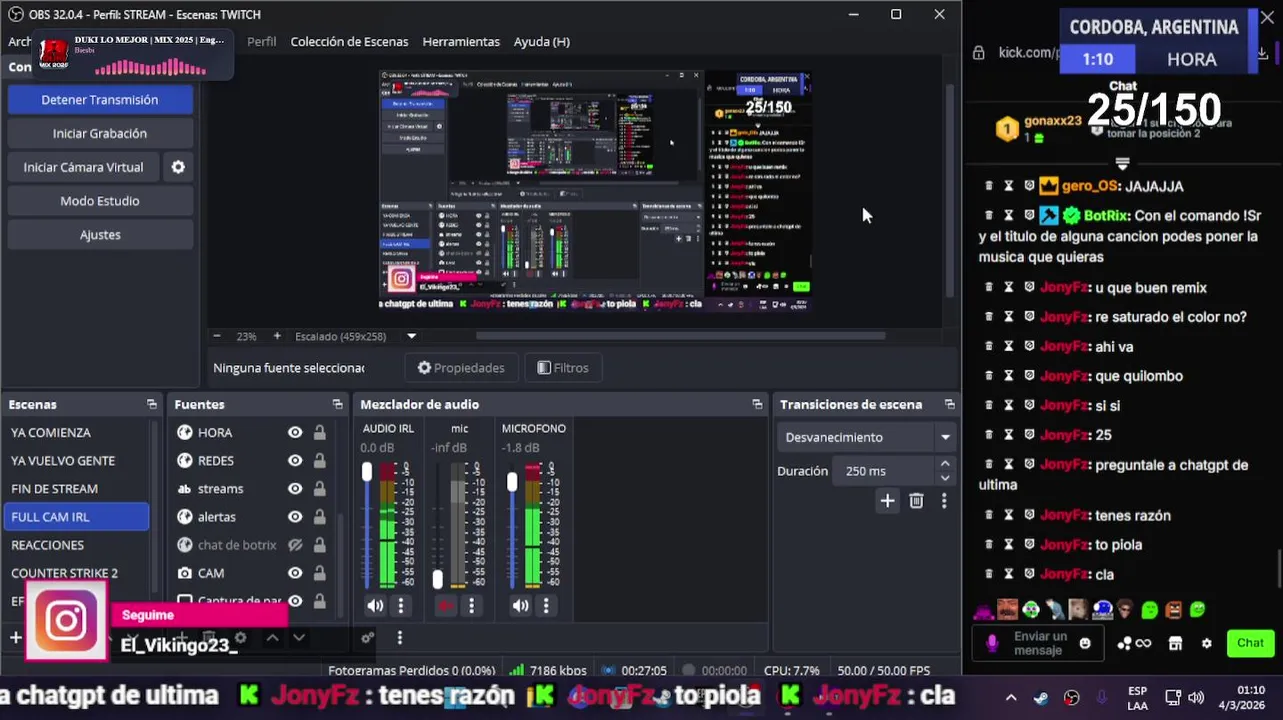Screen dimensions: 1283x720
Task: Hide the streams text source
Action: tap(295, 488)
